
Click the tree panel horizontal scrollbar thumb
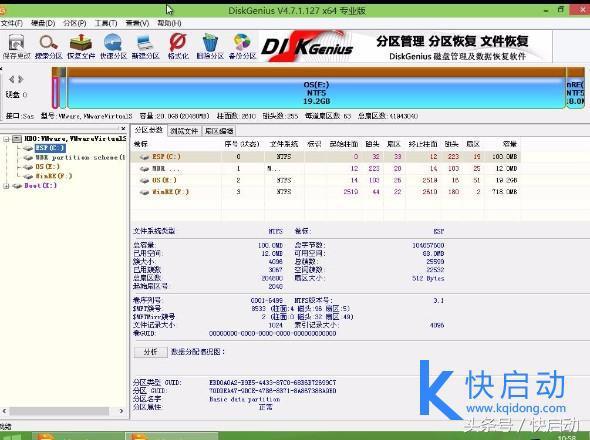[x=59, y=411]
